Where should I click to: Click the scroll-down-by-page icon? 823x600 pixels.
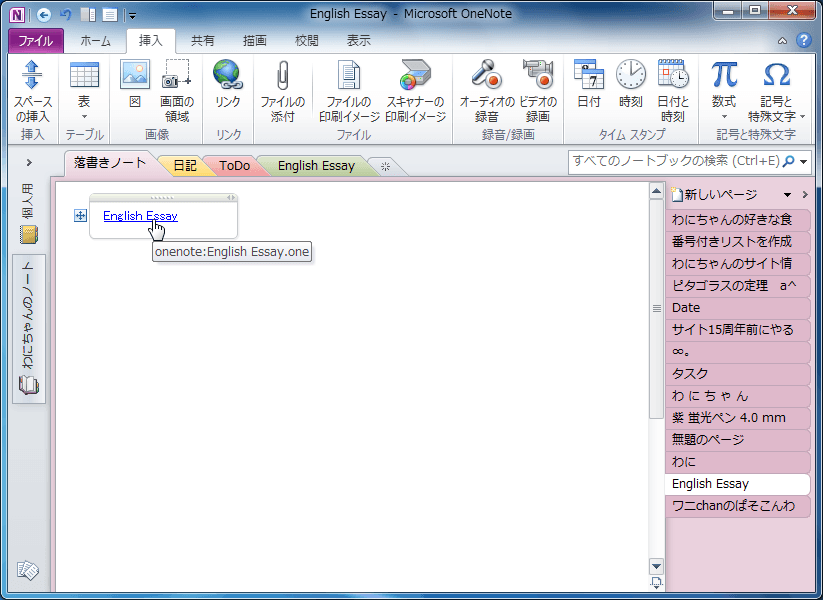click(656, 582)
